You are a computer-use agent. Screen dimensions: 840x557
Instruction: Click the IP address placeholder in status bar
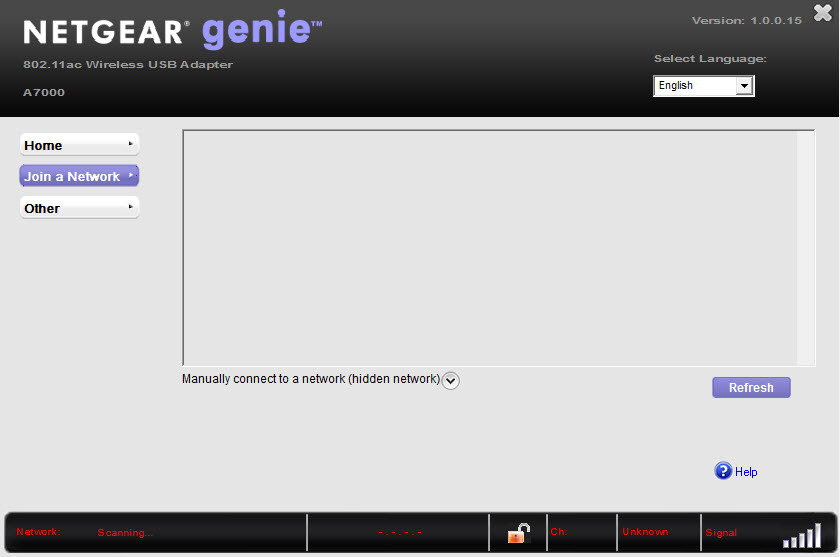pos(400,533)
